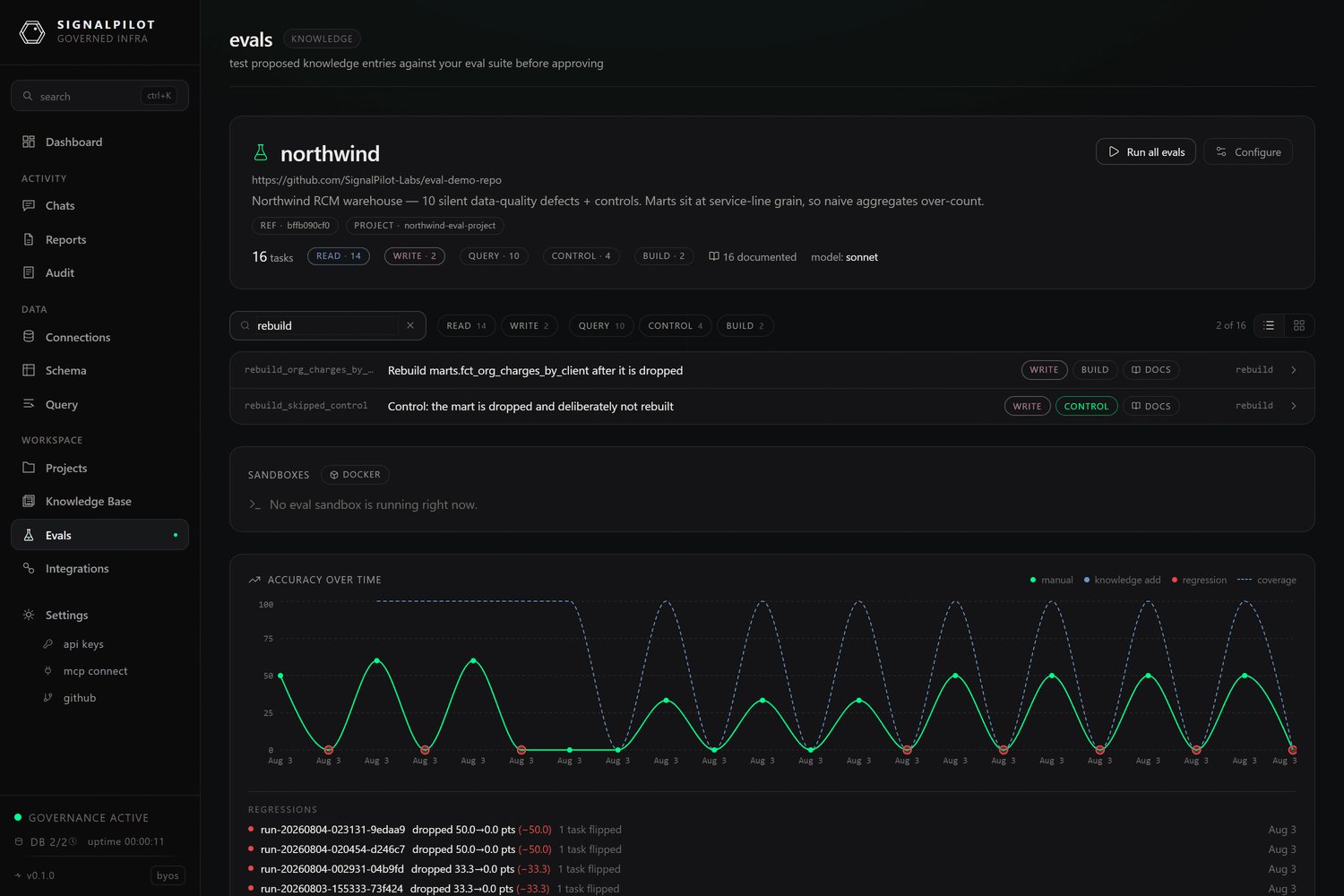Open regression run-20260804-020454-d246c7

pyautogui.click(x=332, y=849)
